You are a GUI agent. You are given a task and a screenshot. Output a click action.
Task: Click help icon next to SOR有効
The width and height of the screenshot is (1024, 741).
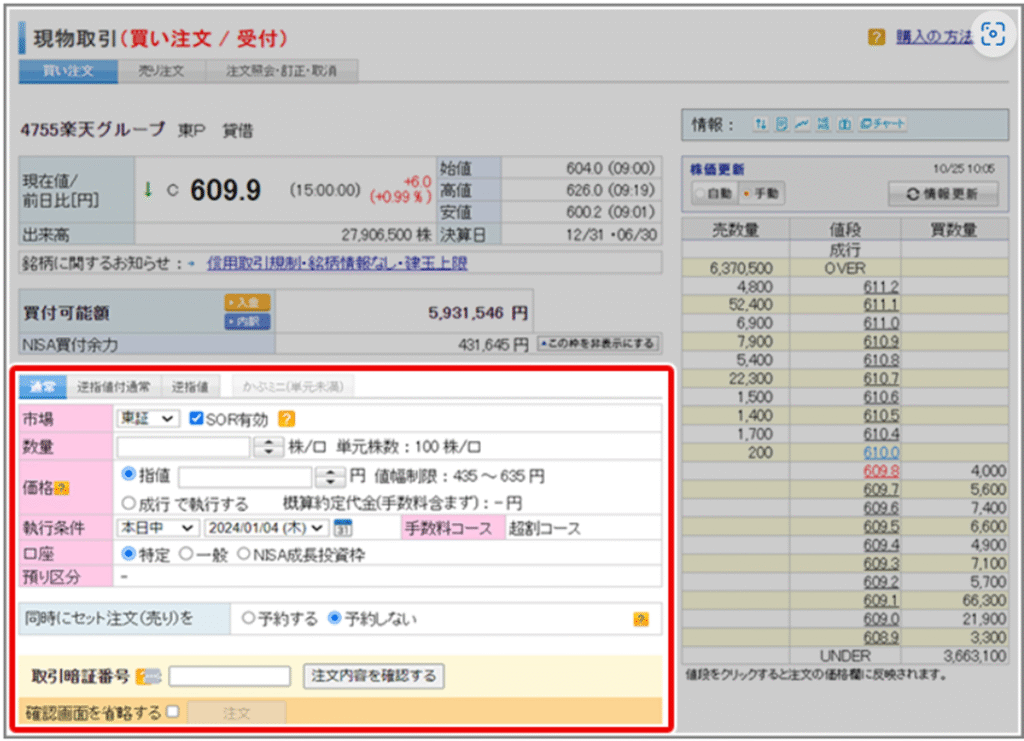286,419
